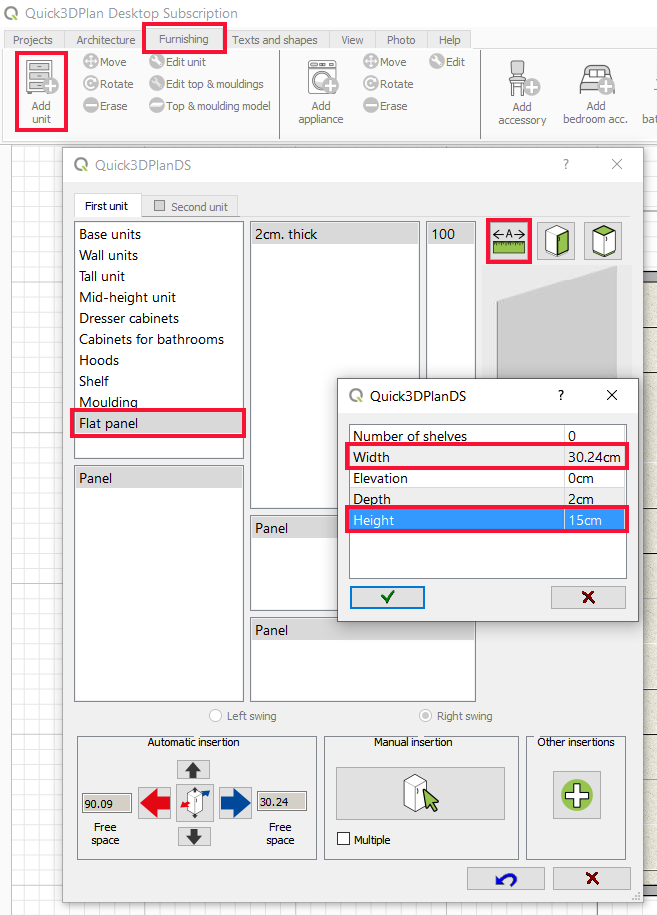Viewport: 657px width, 915px height.
Task: Click Move in the unit group
Action: (x=105, y=62)
